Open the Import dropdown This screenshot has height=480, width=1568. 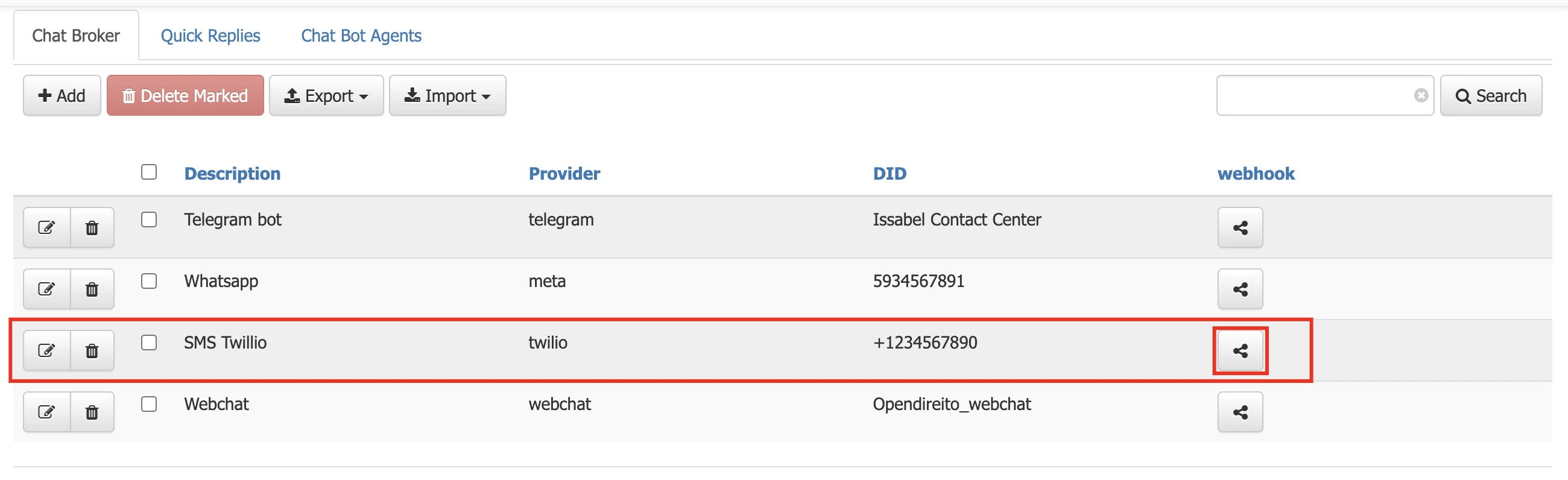tap(447, 95)
